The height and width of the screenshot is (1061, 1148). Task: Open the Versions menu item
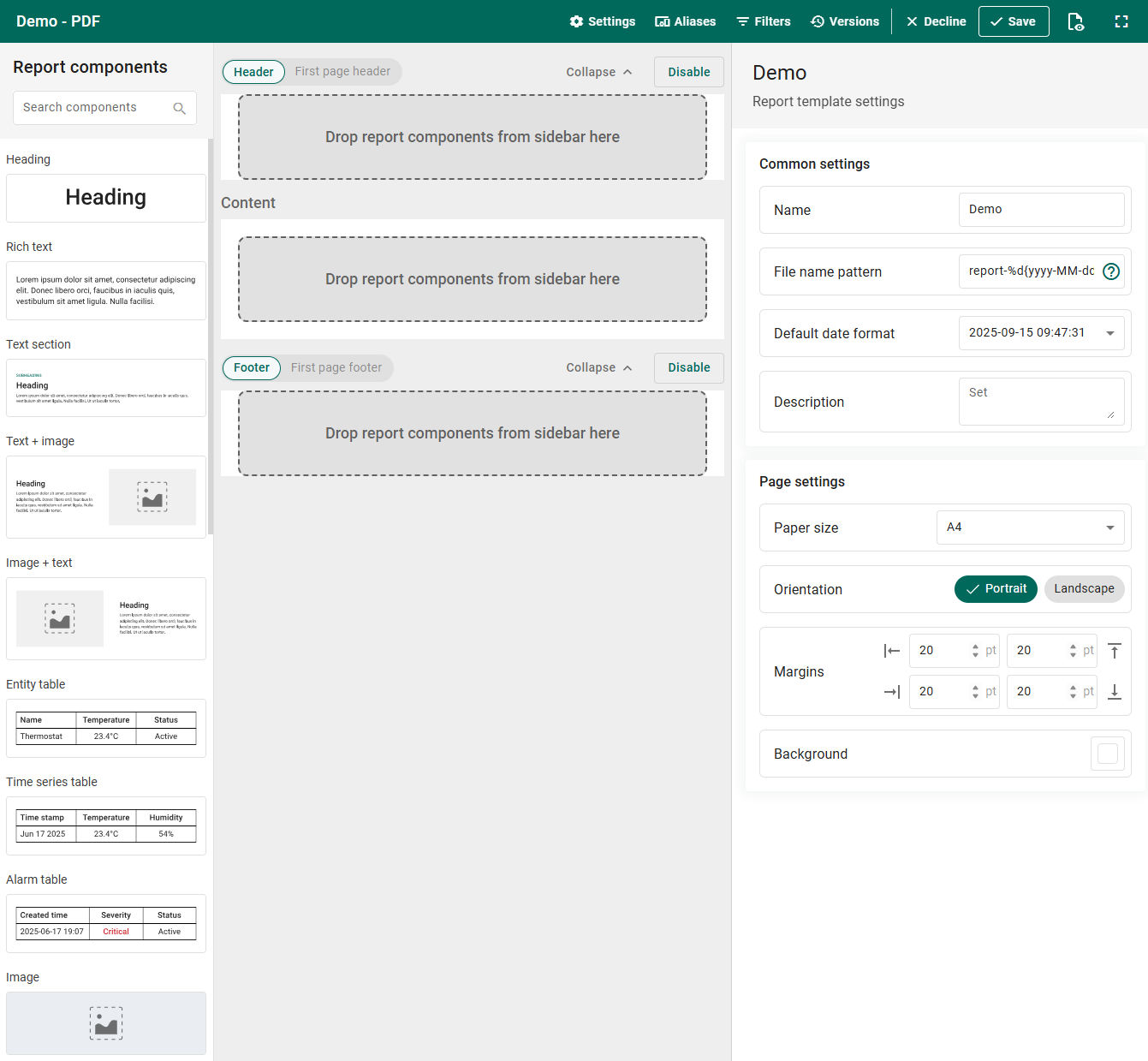[x=845, y=21]
